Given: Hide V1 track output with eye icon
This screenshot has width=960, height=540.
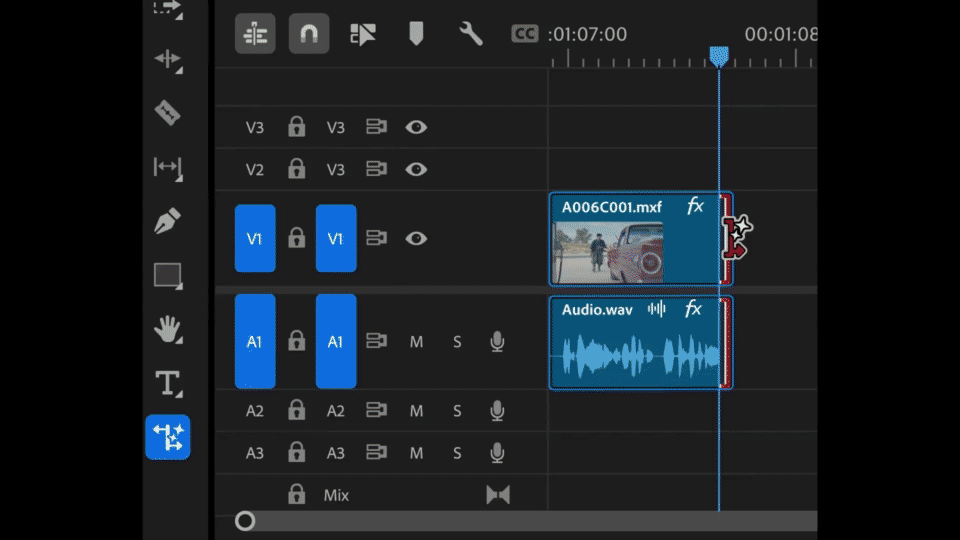Looking at the screenshot, I should [x=416, y=238].
